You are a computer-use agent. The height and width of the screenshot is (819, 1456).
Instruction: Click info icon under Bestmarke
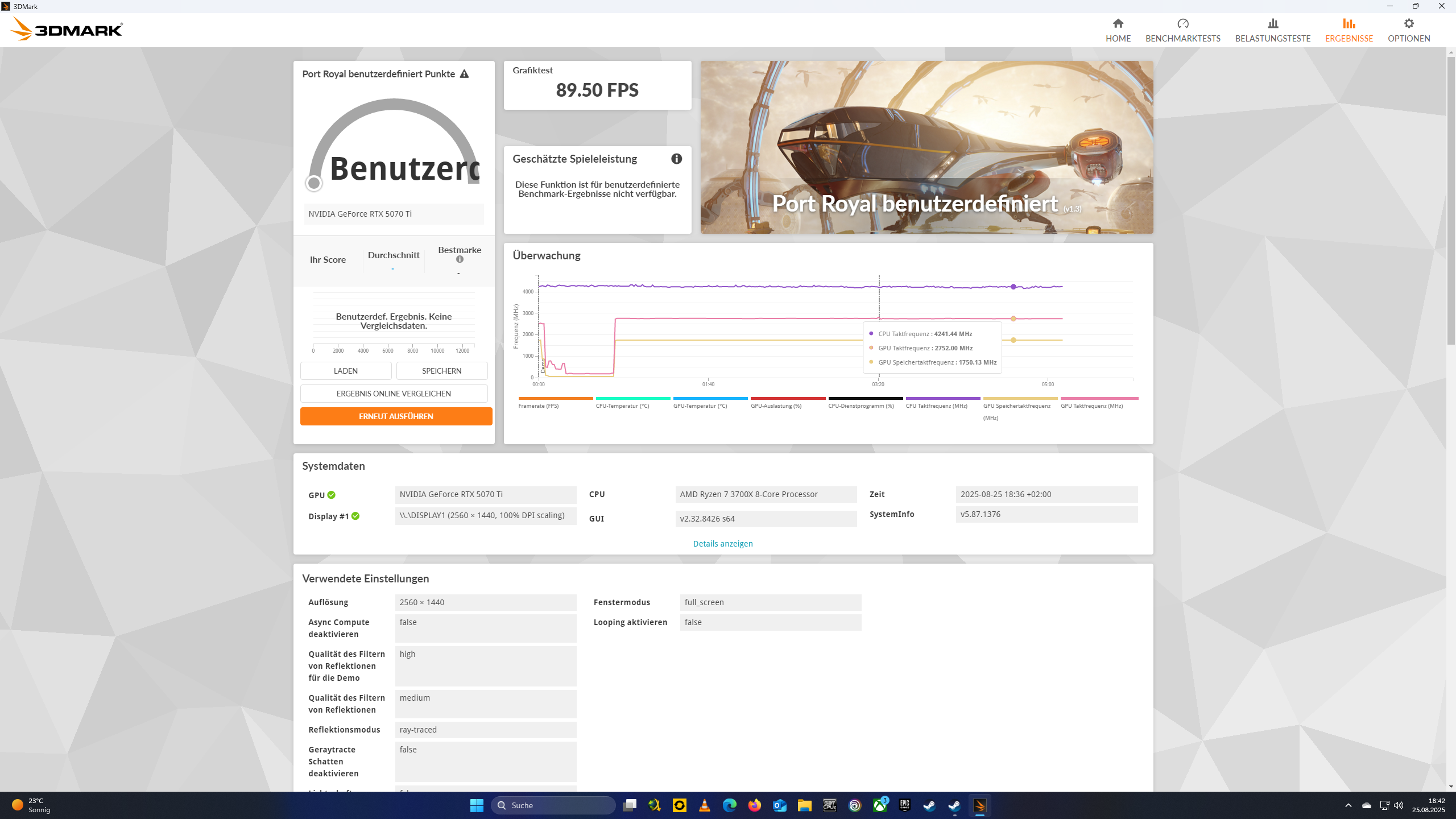pos(460,259)
